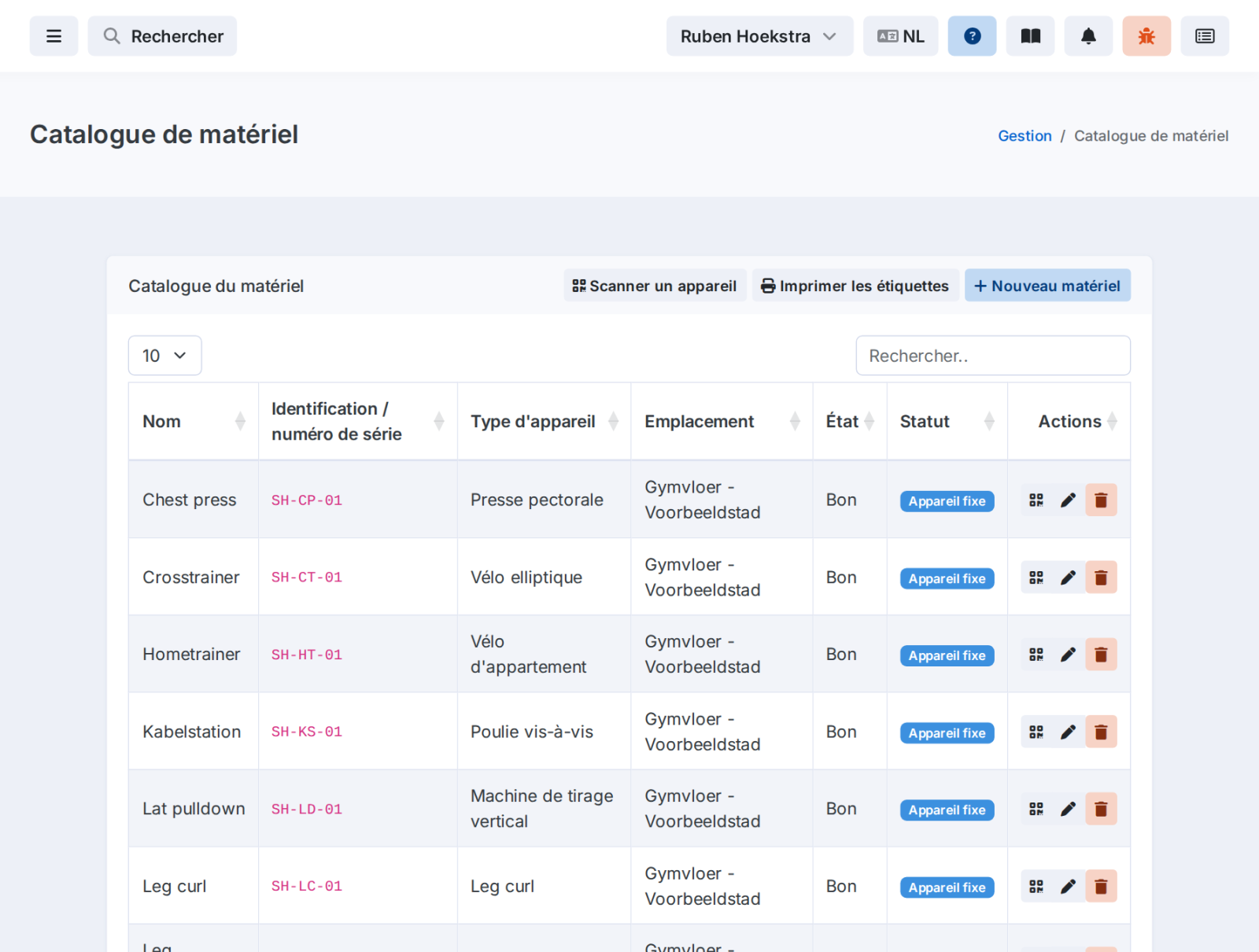Sort table by Nom column
This screenshot has height=952, width=1259.
(x=194, y=422)
